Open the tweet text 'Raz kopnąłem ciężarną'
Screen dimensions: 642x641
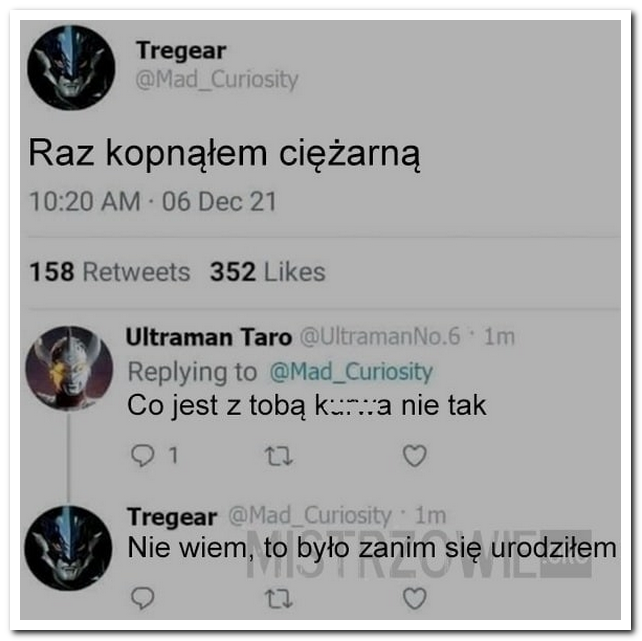pos(224,154)
